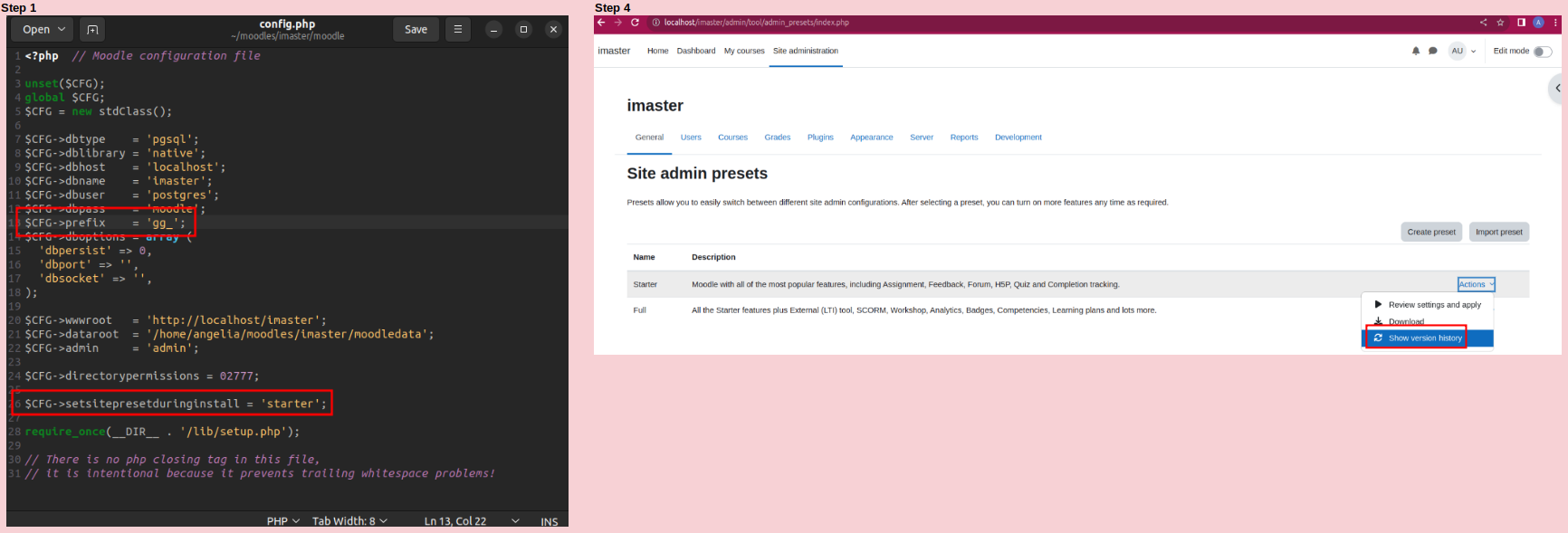Click the share icon in browser toolbar
This screenshot has height=533, width=1568.
click(1483, 23)
